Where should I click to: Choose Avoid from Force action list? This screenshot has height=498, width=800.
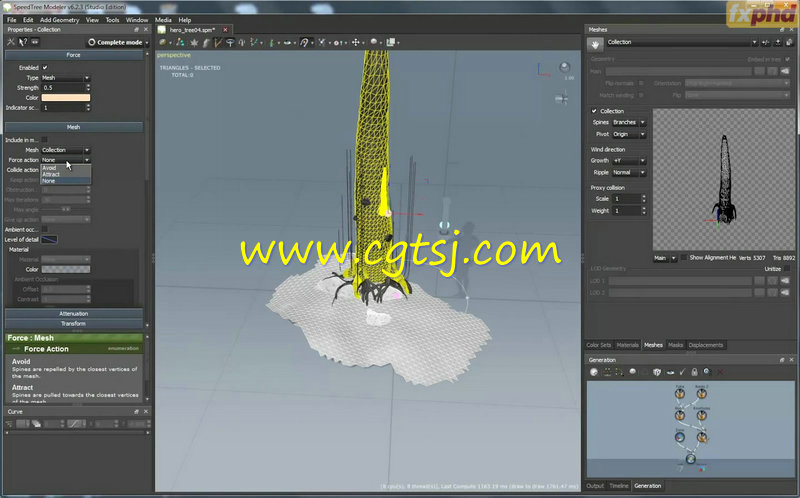[66, 168]
